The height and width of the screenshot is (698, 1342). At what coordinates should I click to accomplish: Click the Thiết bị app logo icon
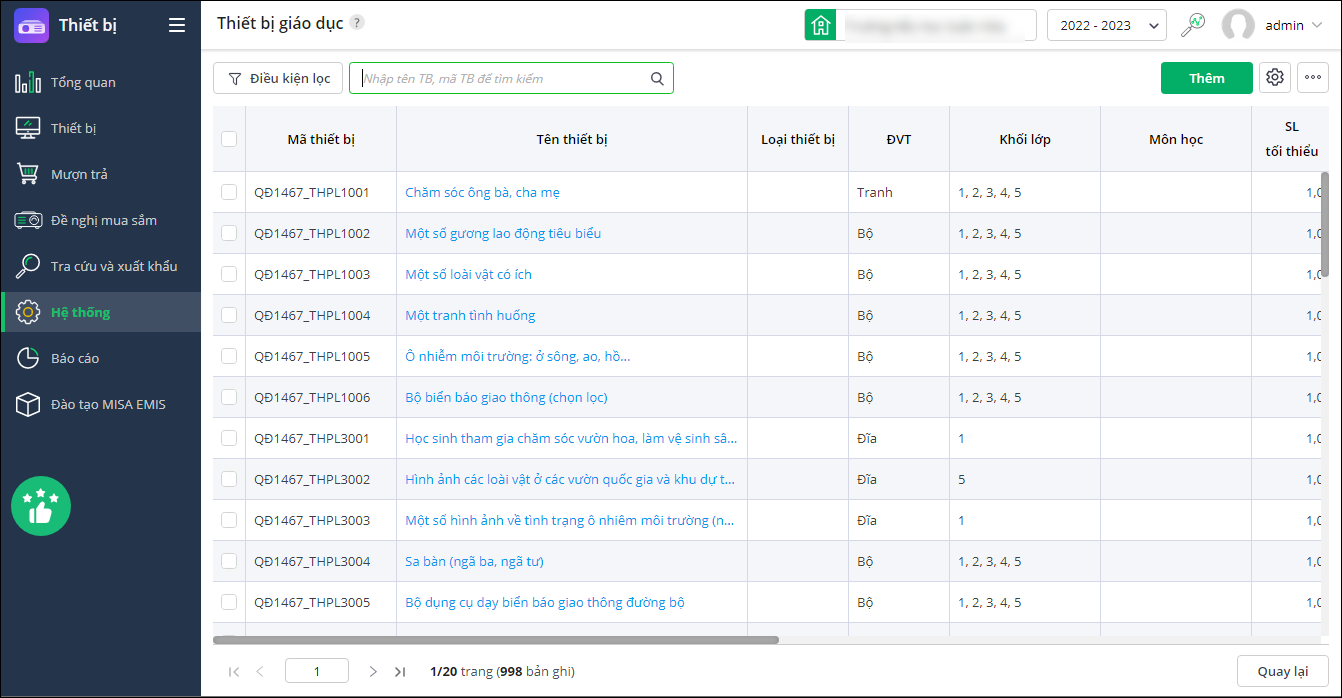[31, 25]
